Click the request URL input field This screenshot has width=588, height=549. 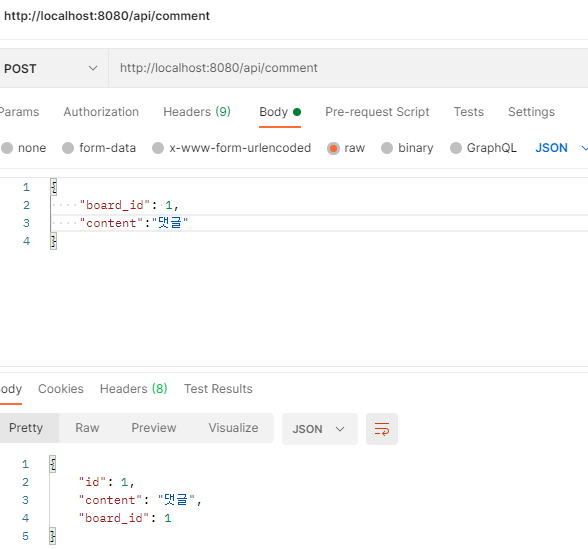[348, 68]
